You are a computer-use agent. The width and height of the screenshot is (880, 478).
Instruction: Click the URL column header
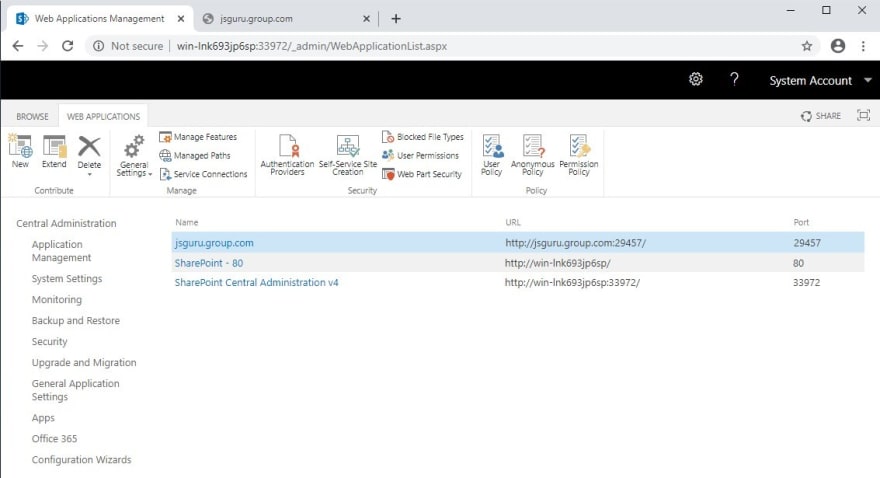coord(513,223)
